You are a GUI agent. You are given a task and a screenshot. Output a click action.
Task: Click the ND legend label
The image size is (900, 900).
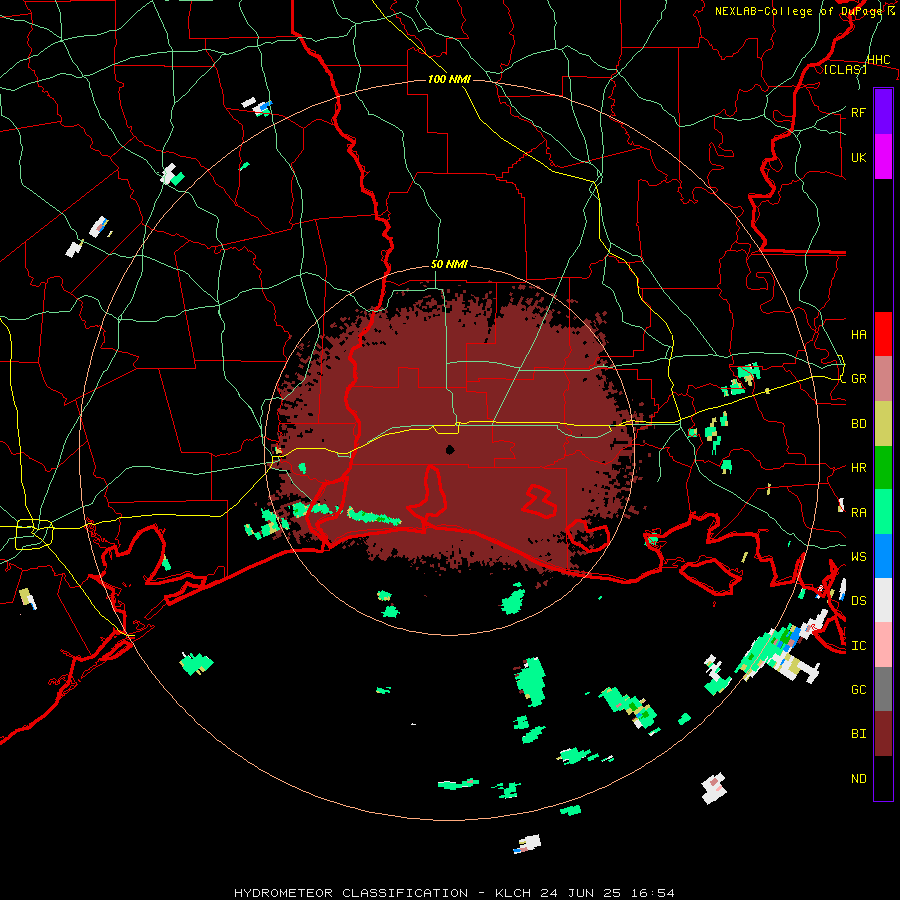point(859,779)
